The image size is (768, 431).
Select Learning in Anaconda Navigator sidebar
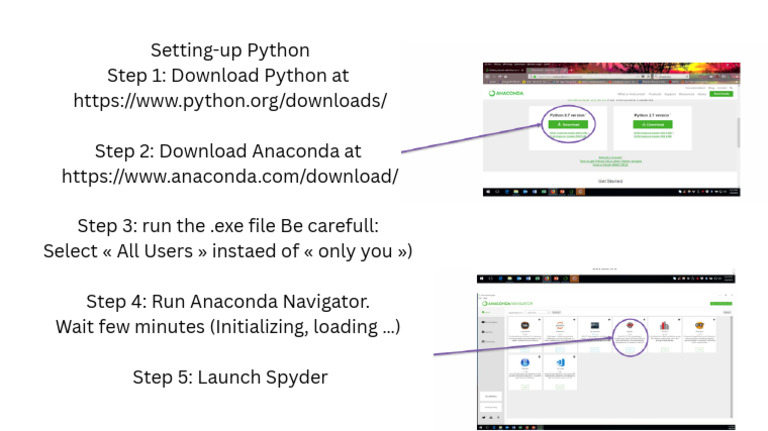click(487, 332)
